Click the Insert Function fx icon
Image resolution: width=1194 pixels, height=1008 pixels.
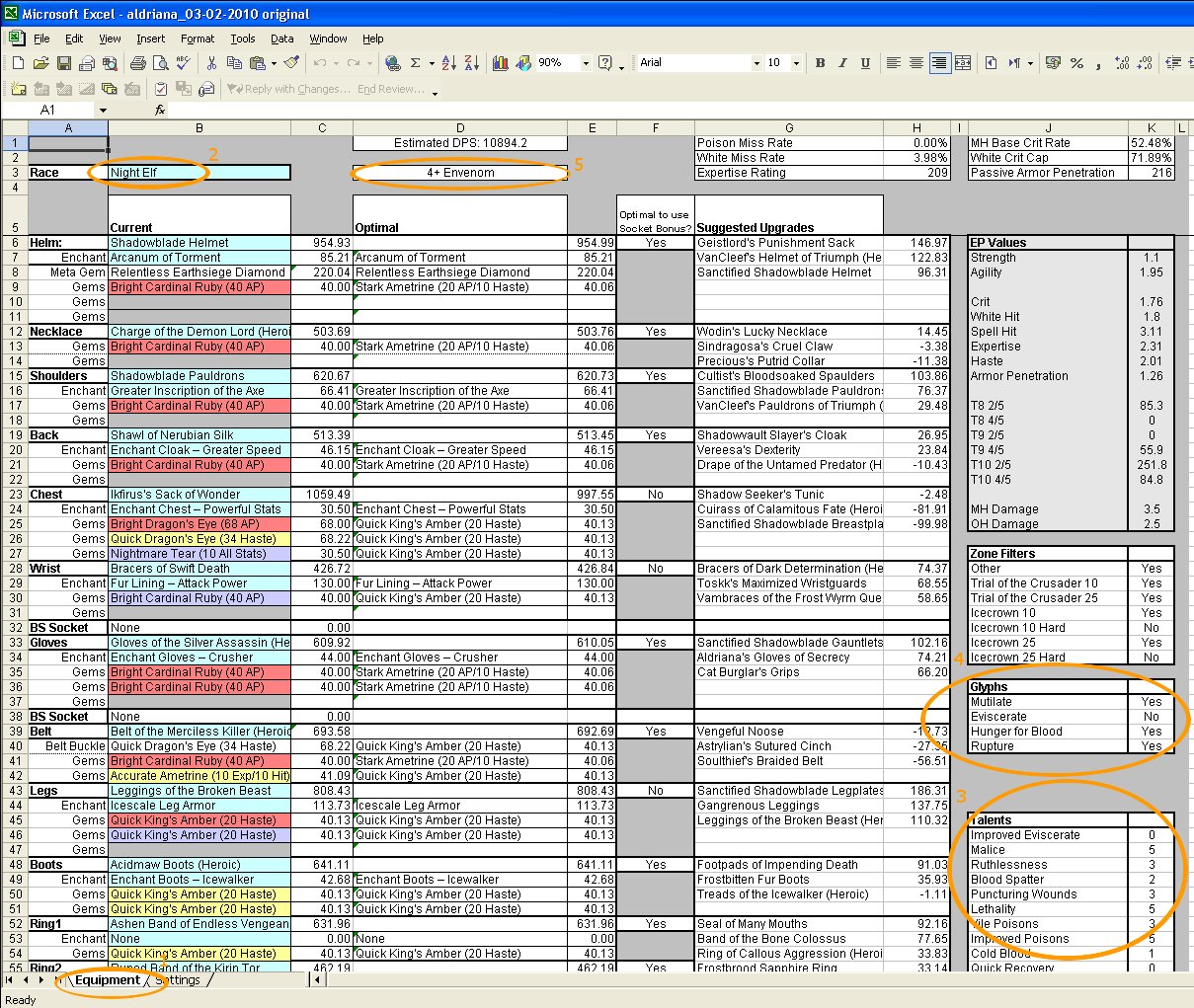161,111
